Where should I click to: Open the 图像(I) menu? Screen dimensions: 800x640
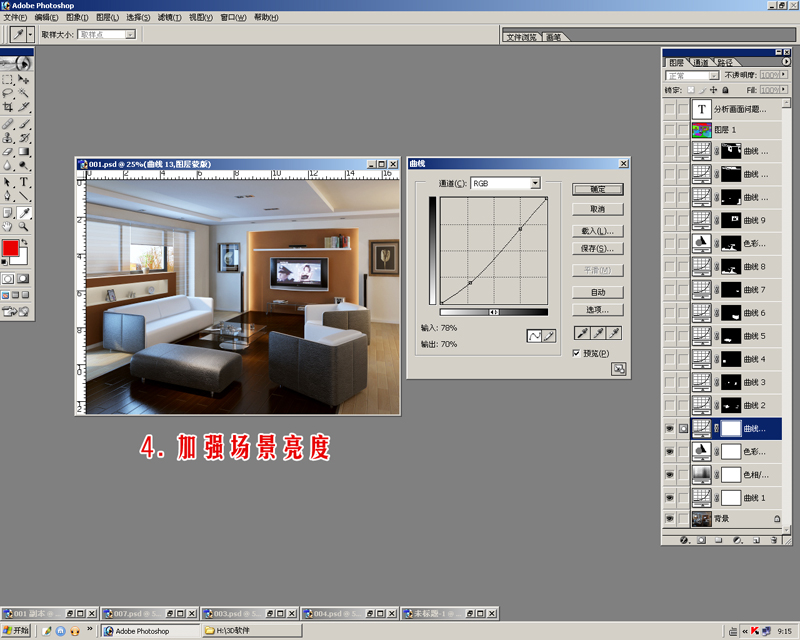tap(77, 17)
